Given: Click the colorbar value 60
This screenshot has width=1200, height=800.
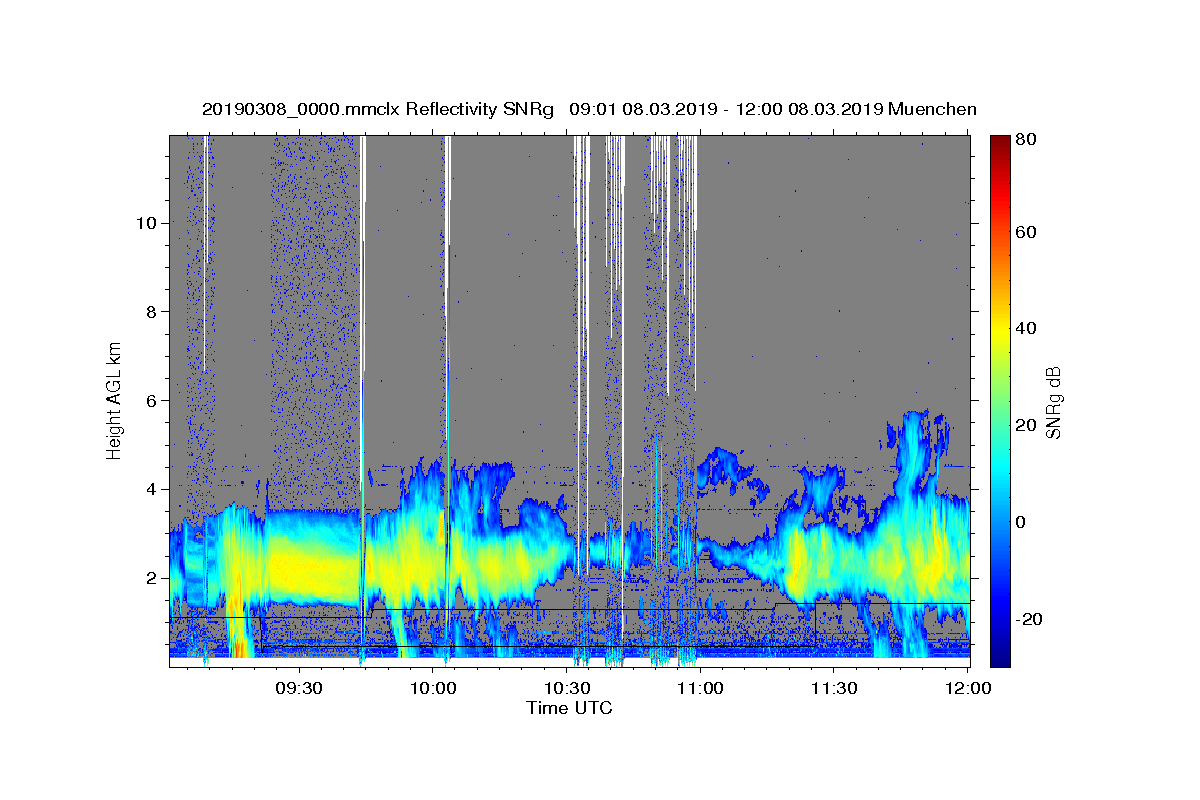Looking at the screenshot, I should [1026, 232].
